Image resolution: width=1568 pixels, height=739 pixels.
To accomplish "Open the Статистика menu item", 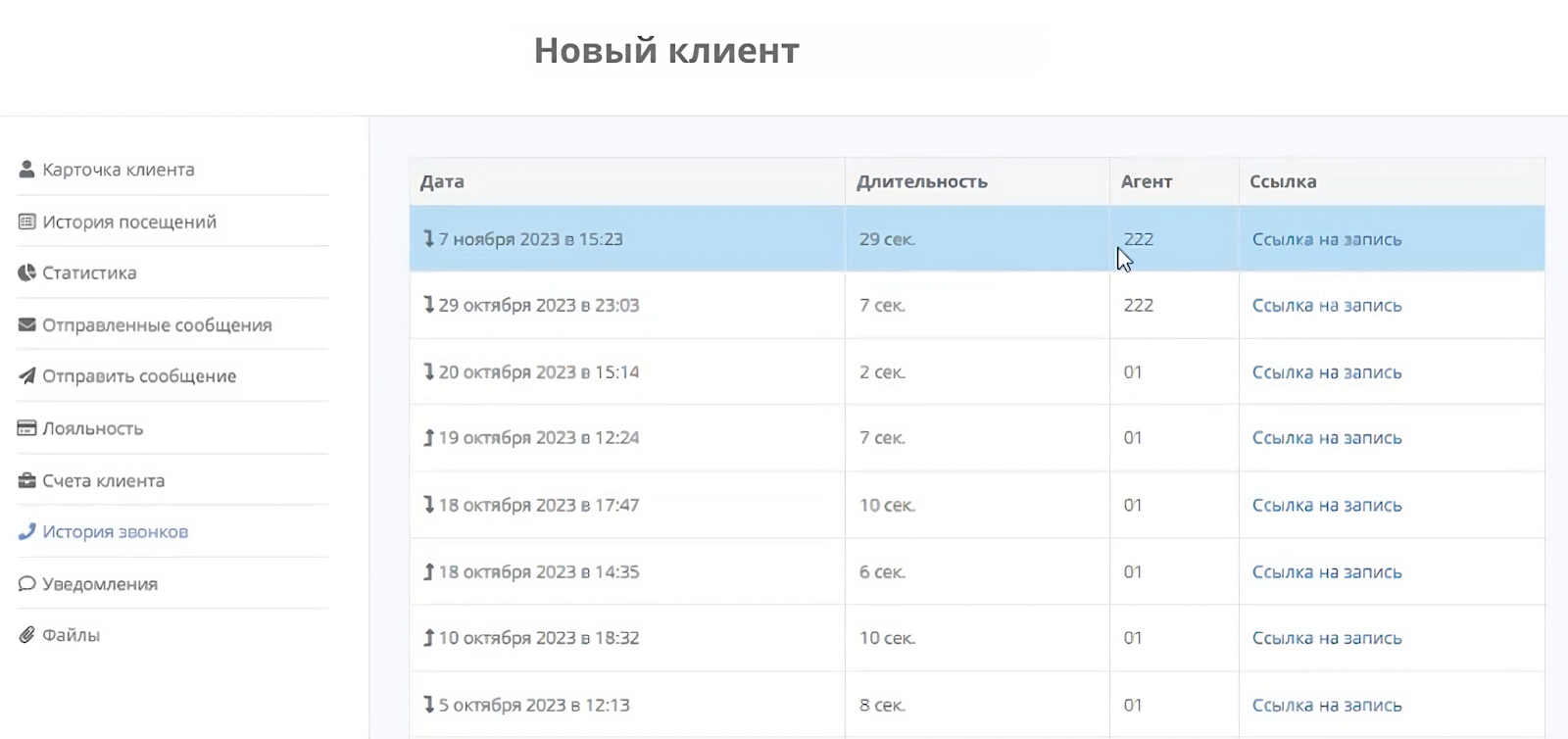I will click(89, 272).
